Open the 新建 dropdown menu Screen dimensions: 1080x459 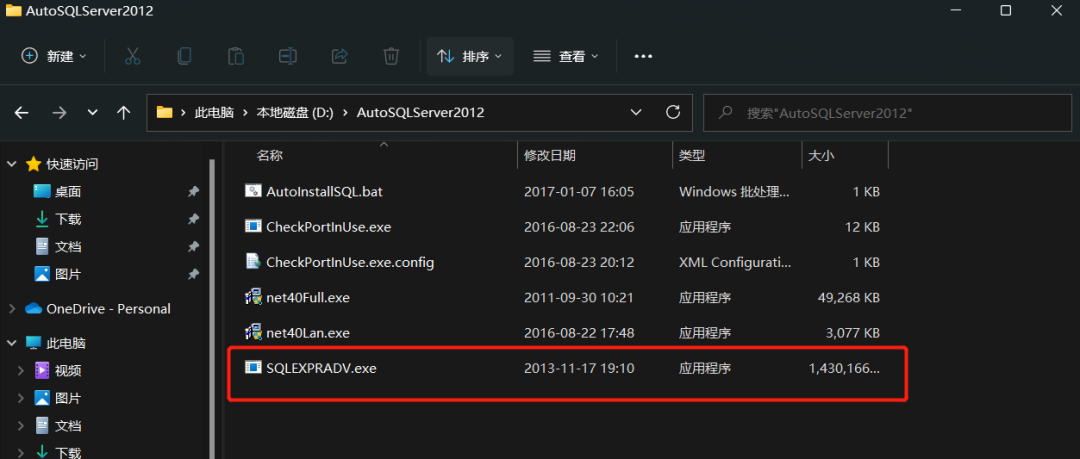[x=54, y=57]
